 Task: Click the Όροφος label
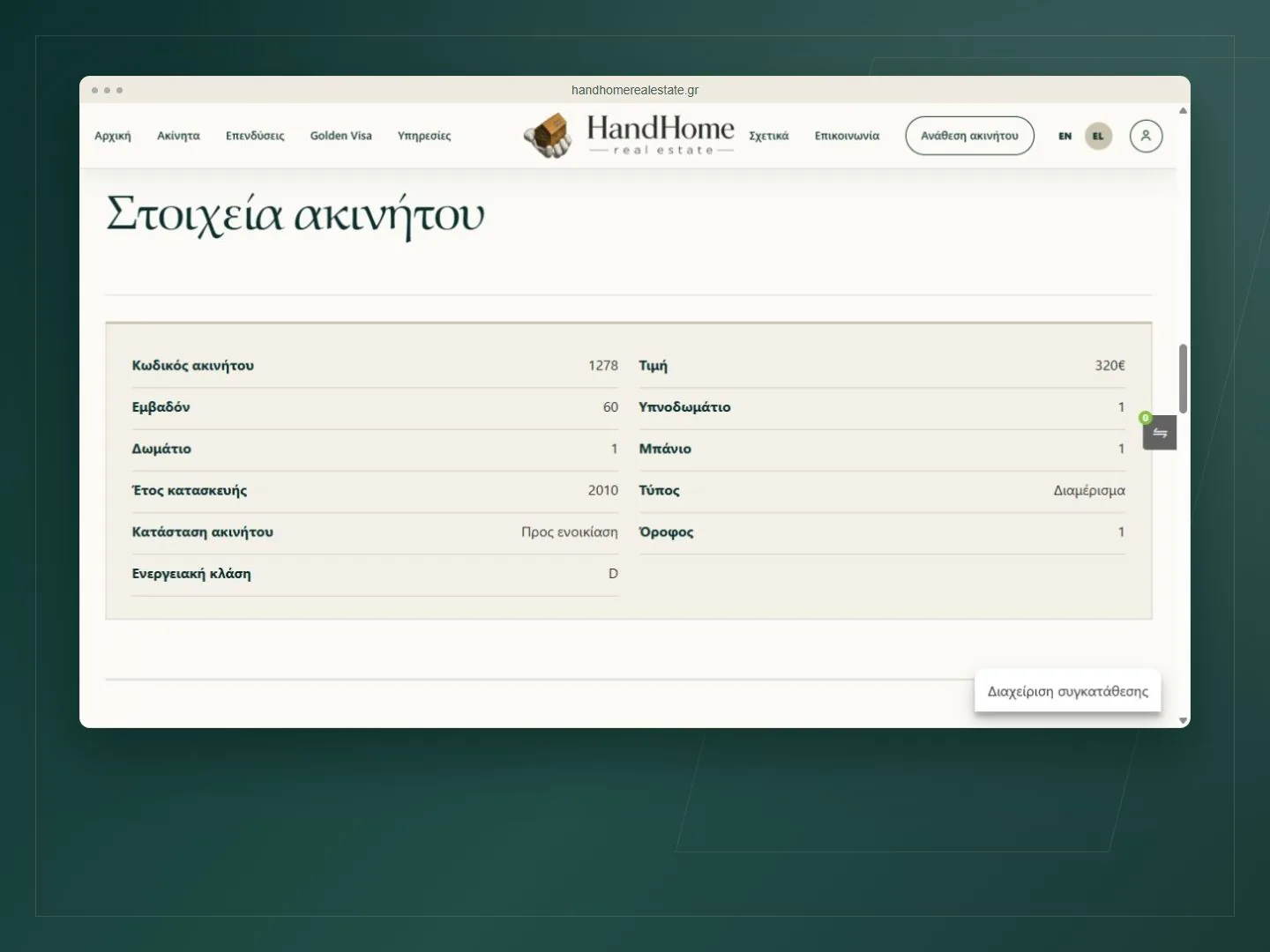[666, 532]
